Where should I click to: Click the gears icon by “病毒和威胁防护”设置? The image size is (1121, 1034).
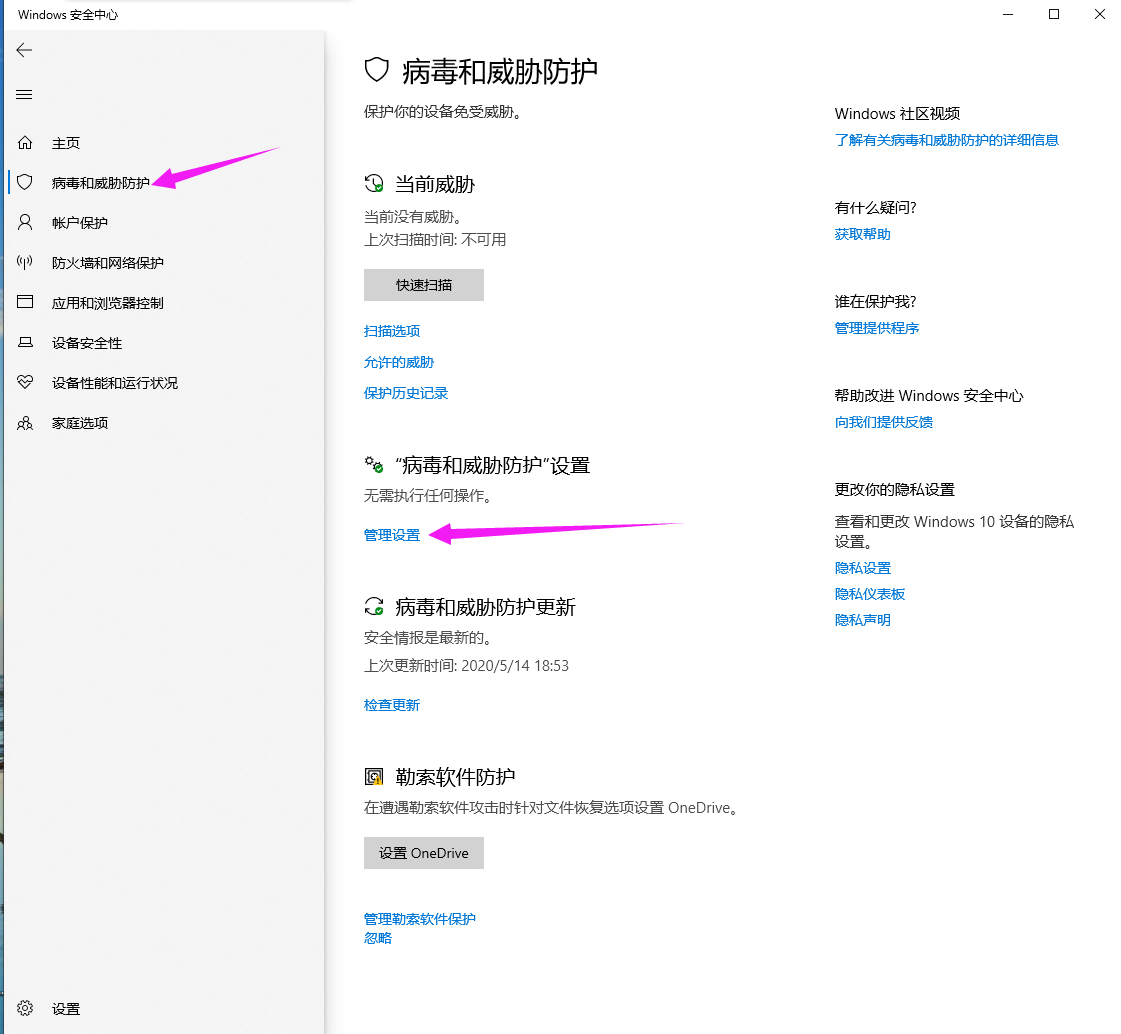374,465
